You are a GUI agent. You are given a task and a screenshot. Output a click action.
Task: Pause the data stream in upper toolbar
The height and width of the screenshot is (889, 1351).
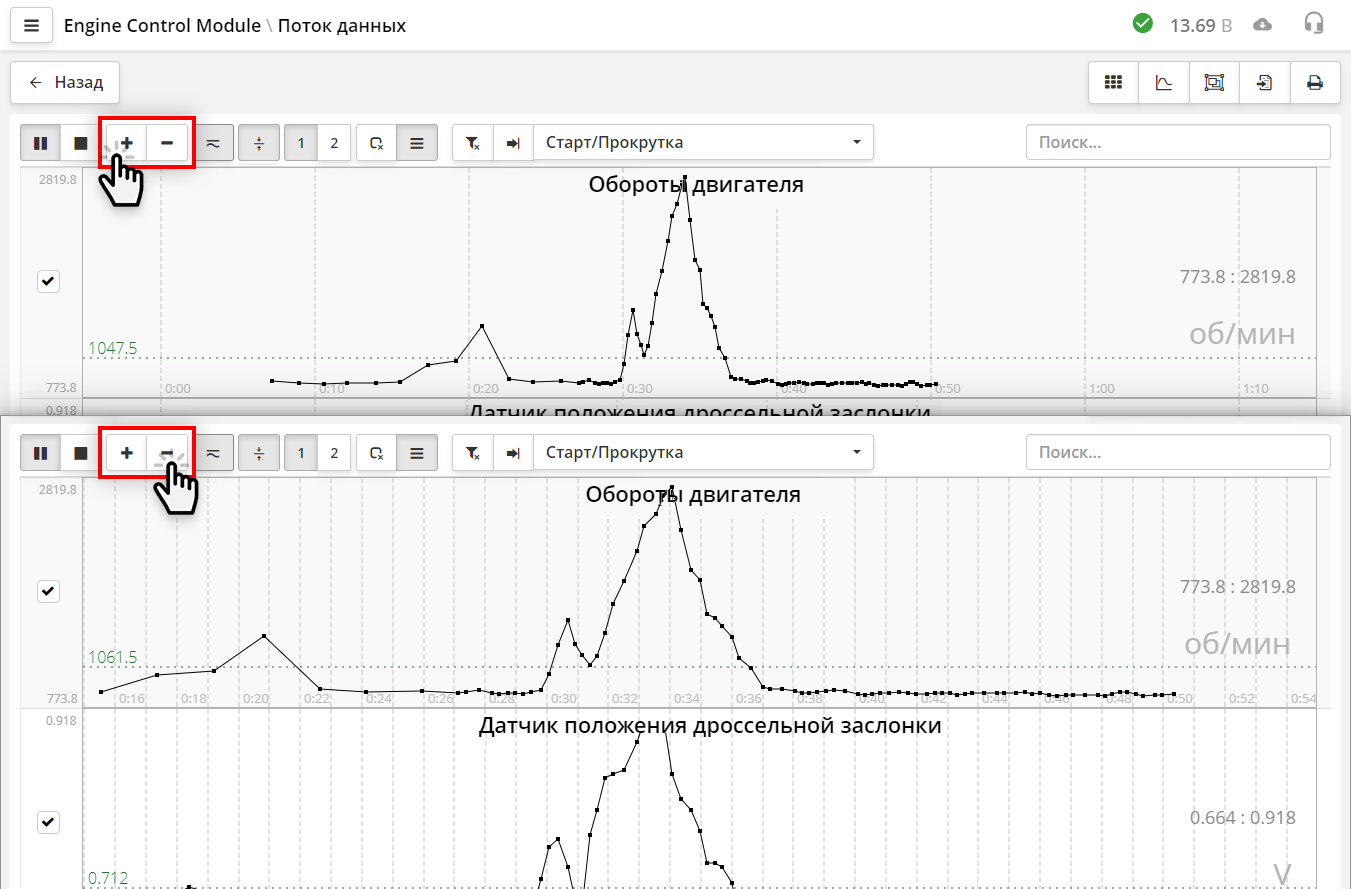pos(41,143)
